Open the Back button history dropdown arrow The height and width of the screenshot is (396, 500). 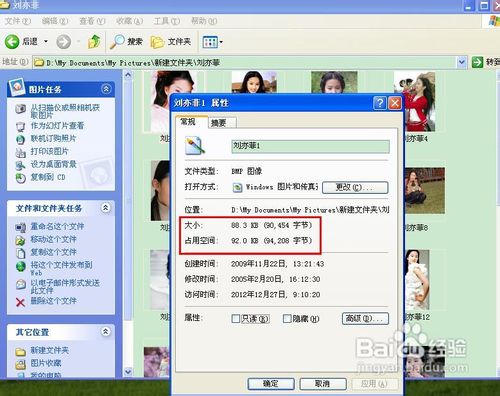[46, 42]
